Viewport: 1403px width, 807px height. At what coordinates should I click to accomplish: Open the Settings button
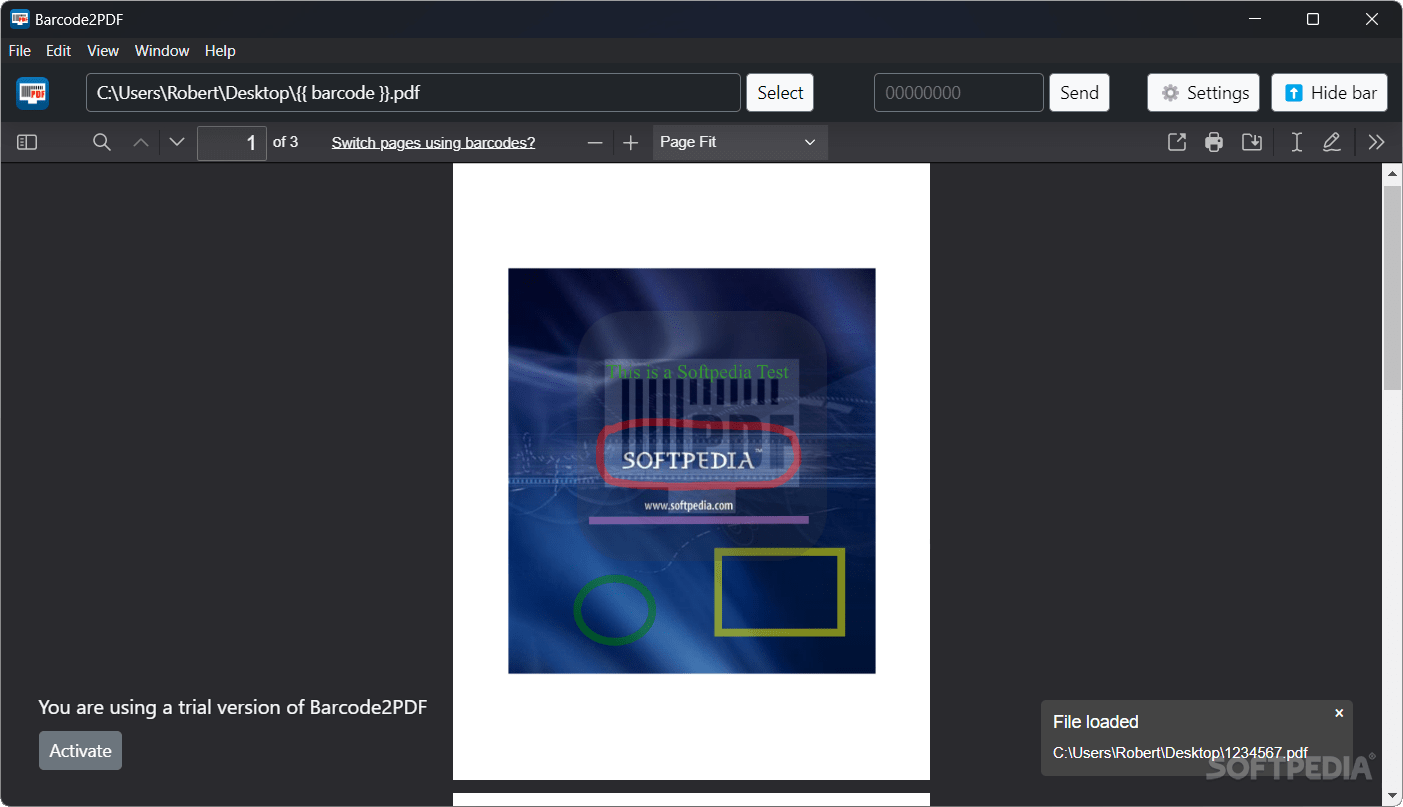pos(1204,93)
